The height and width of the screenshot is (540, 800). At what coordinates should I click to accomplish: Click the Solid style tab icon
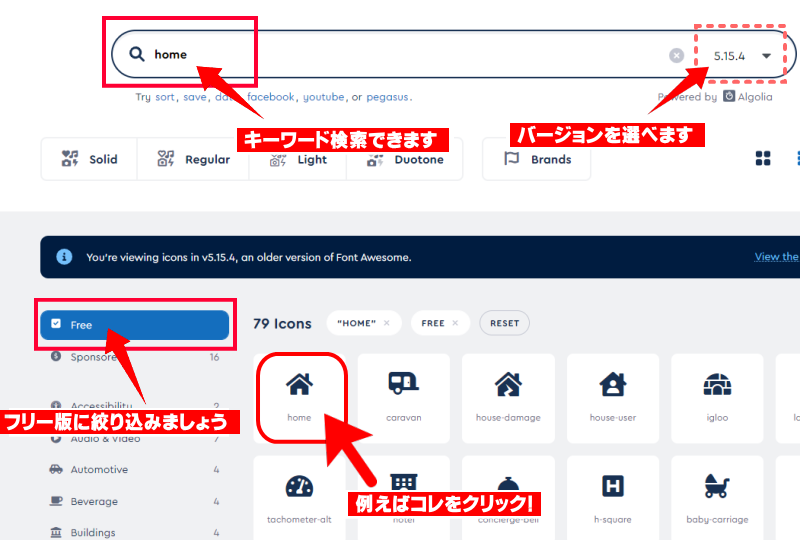(x=70, y=159)
